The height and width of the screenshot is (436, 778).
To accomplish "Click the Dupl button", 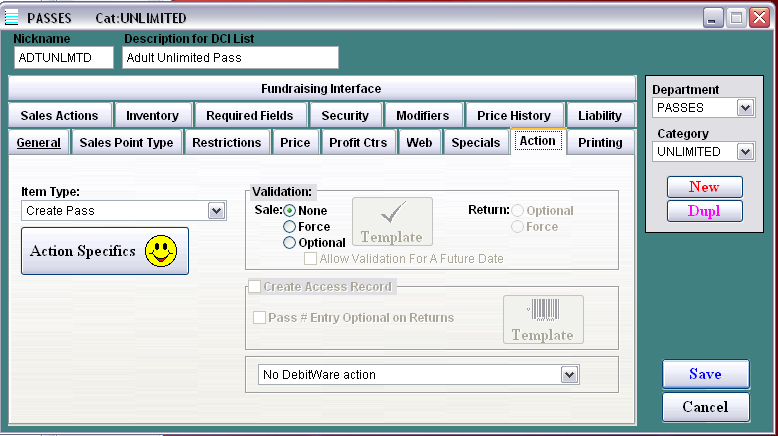I will (705, 211).
